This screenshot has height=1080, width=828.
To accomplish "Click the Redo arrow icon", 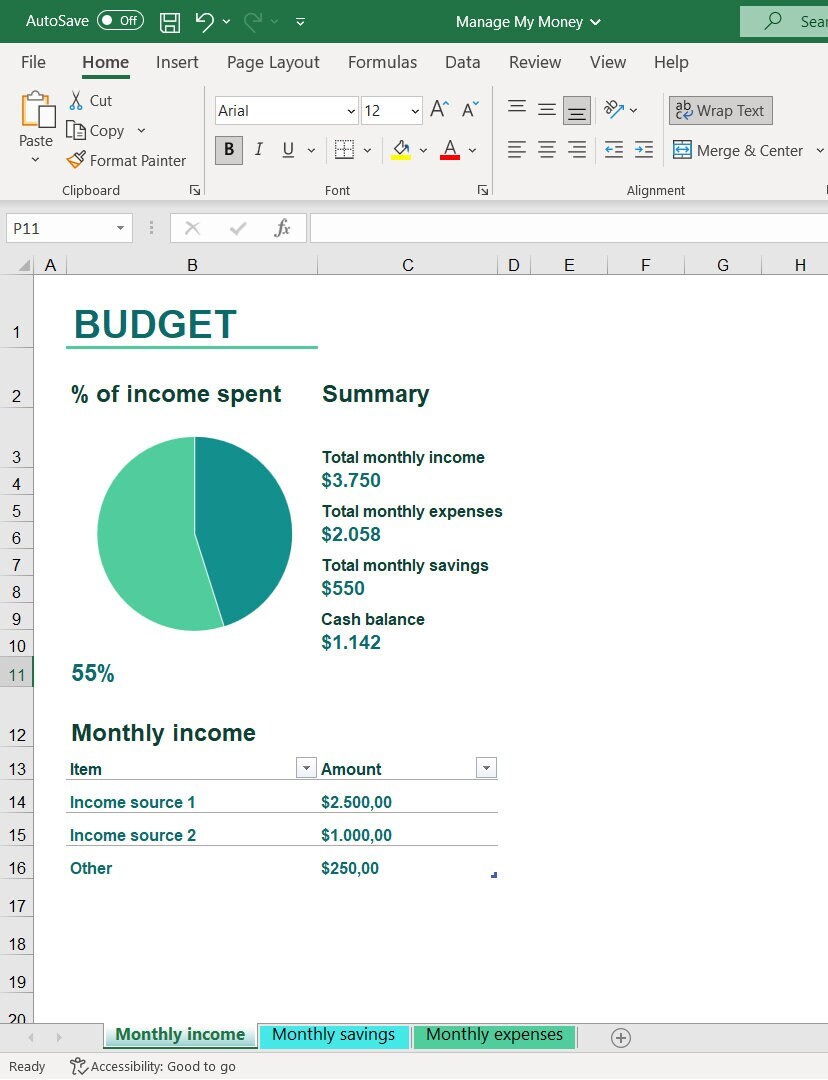I will tap(253, 21).
